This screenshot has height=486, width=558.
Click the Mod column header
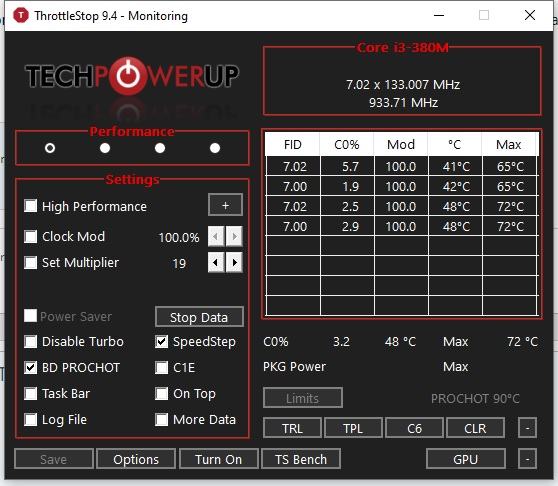[x=401, y=144]
